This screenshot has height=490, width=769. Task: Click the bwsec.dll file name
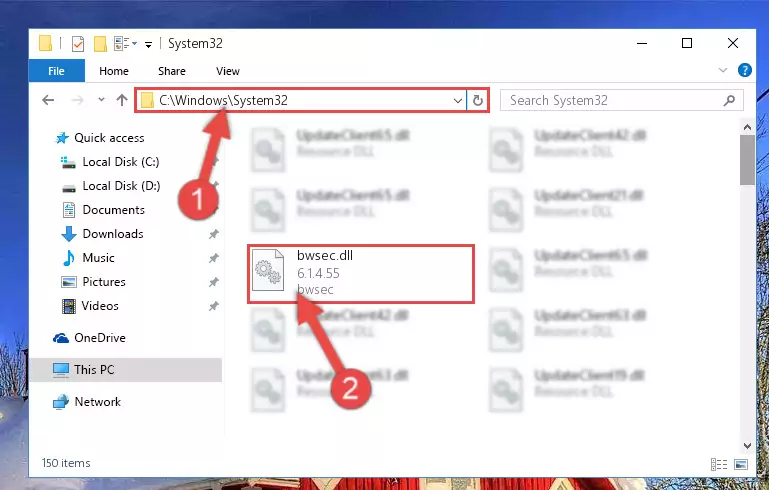[x=325, y=256]
